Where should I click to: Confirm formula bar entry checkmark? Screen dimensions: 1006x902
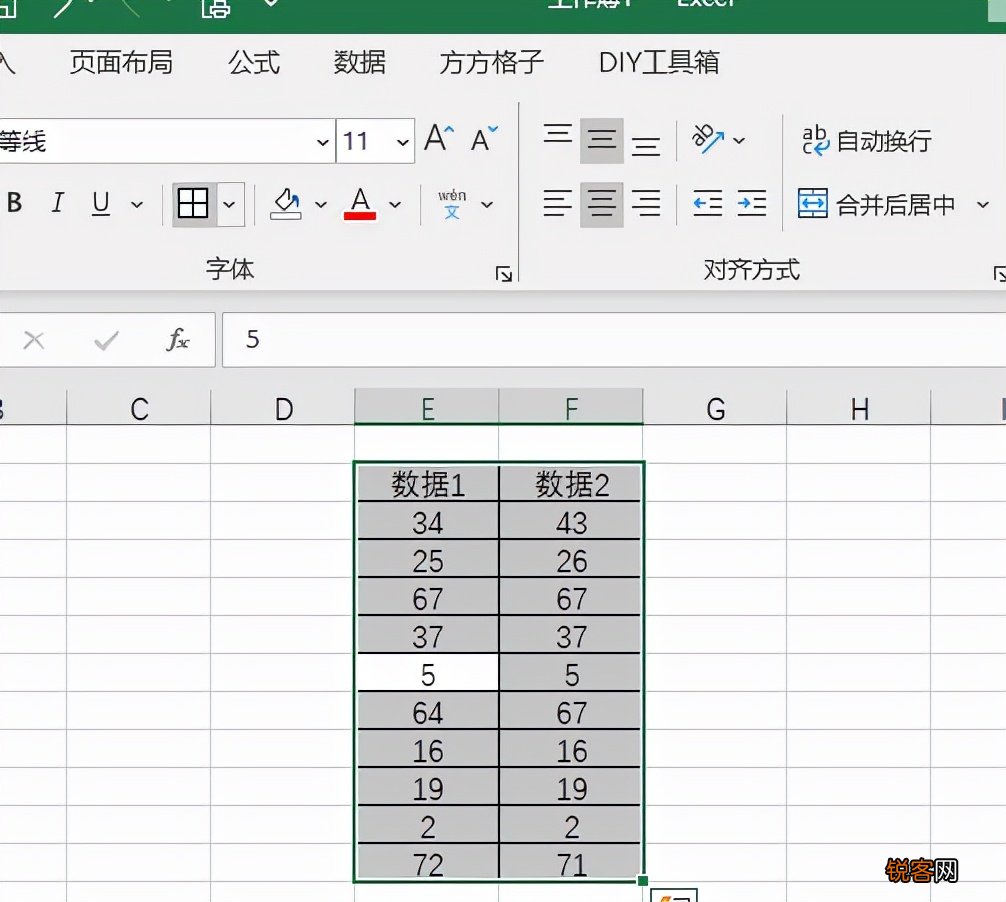pyautogui.click(x=107, y=340)
